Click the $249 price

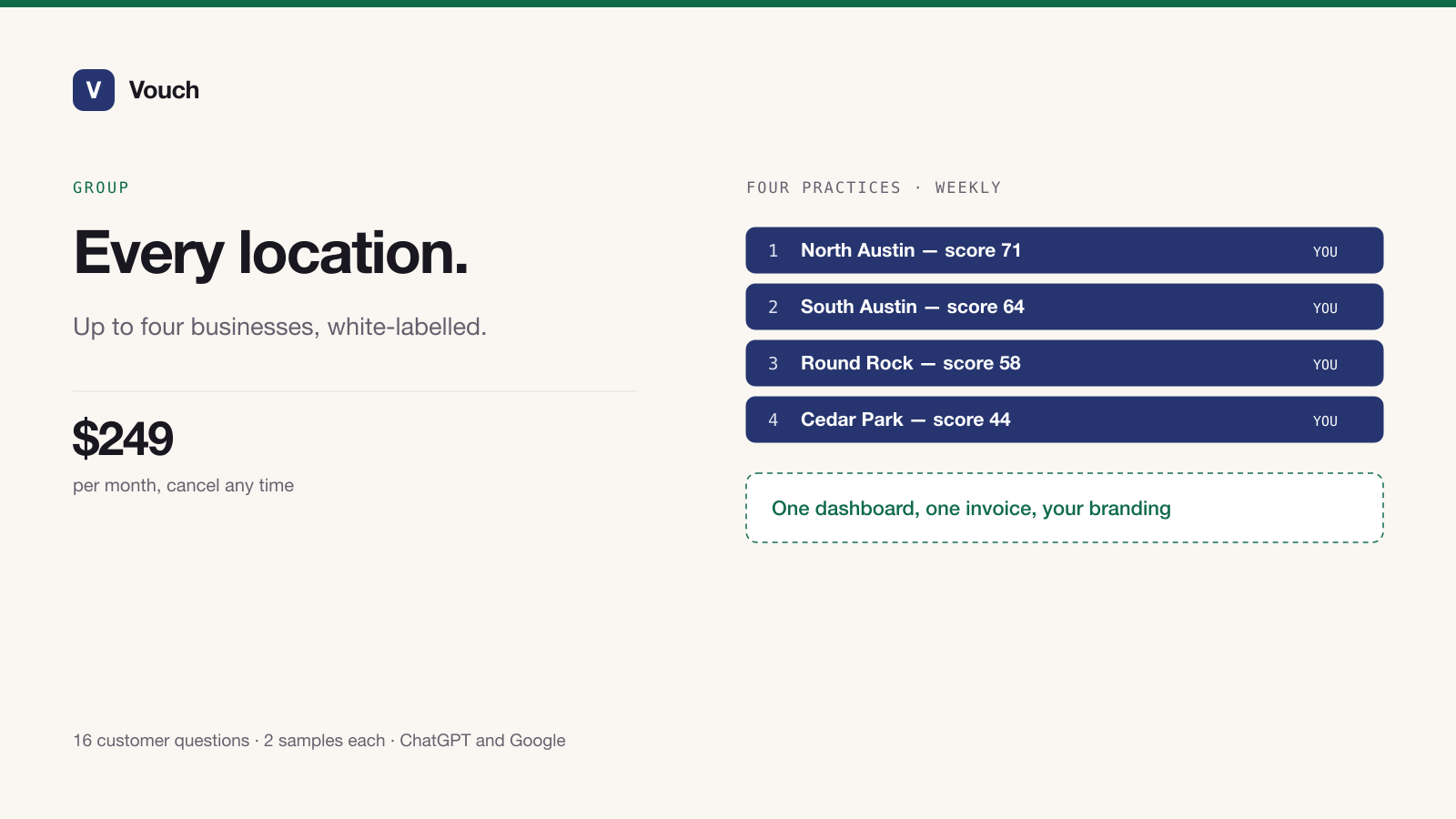point(123,439)
